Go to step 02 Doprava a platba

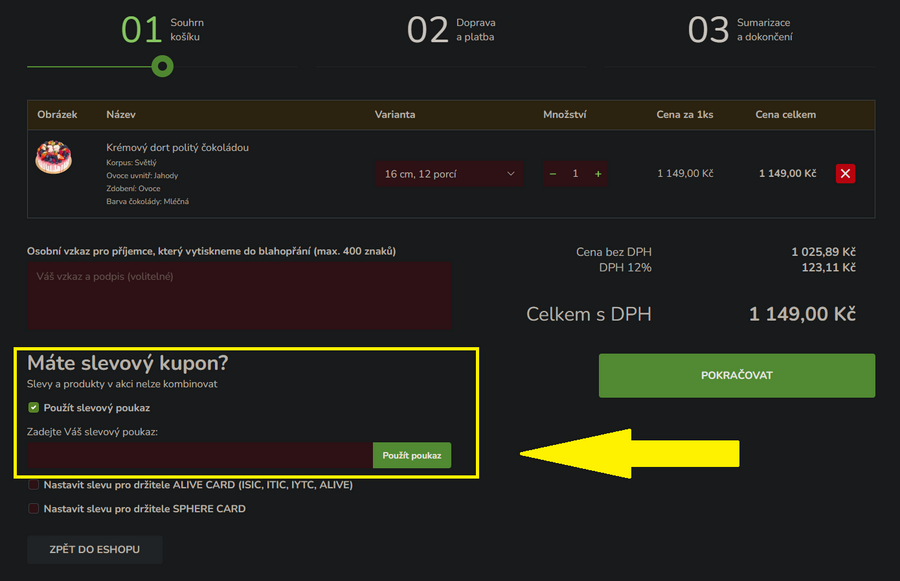click(451, 30)
